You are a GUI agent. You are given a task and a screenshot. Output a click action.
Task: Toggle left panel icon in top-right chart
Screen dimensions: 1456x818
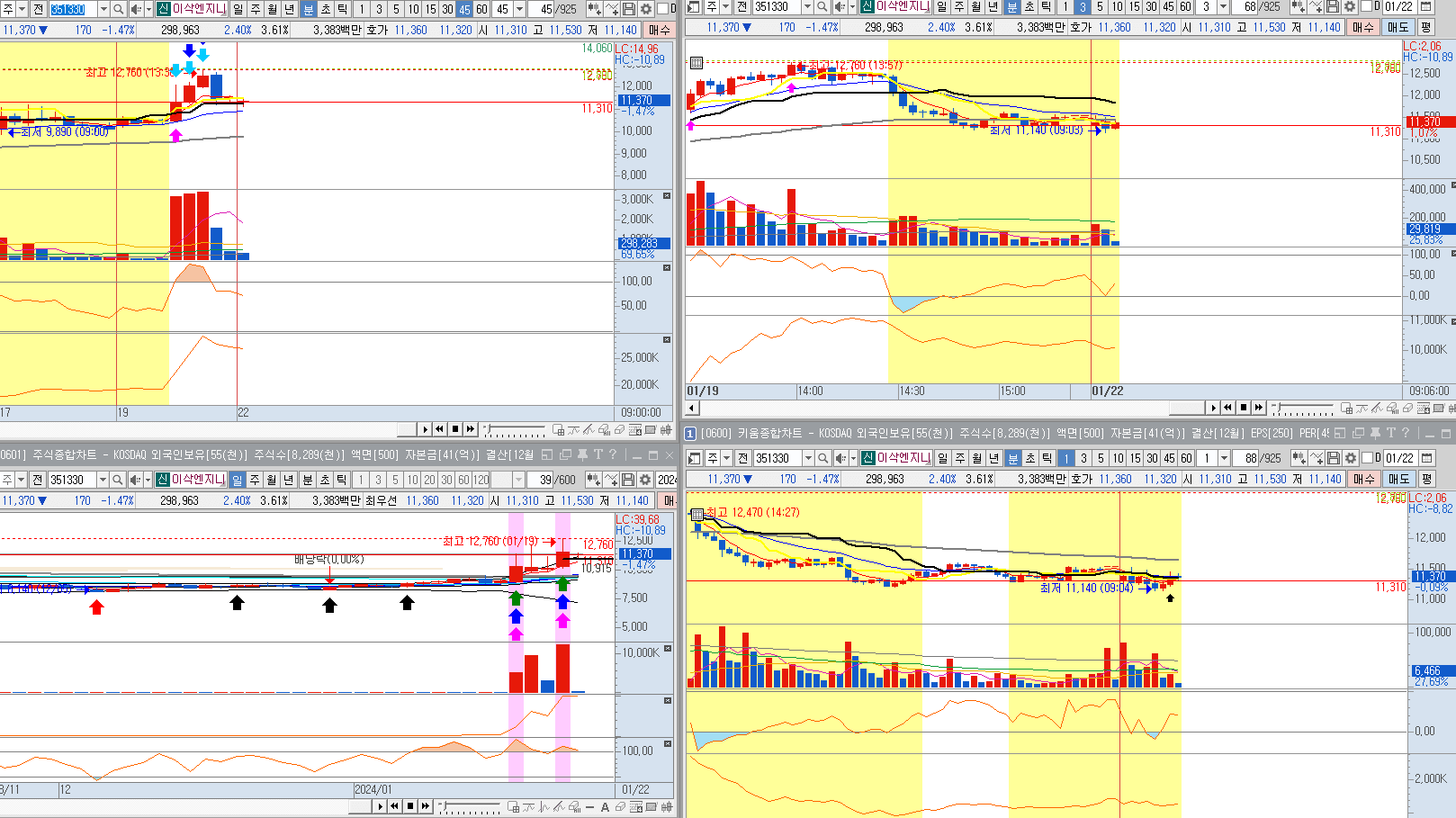tap(695, 6)
